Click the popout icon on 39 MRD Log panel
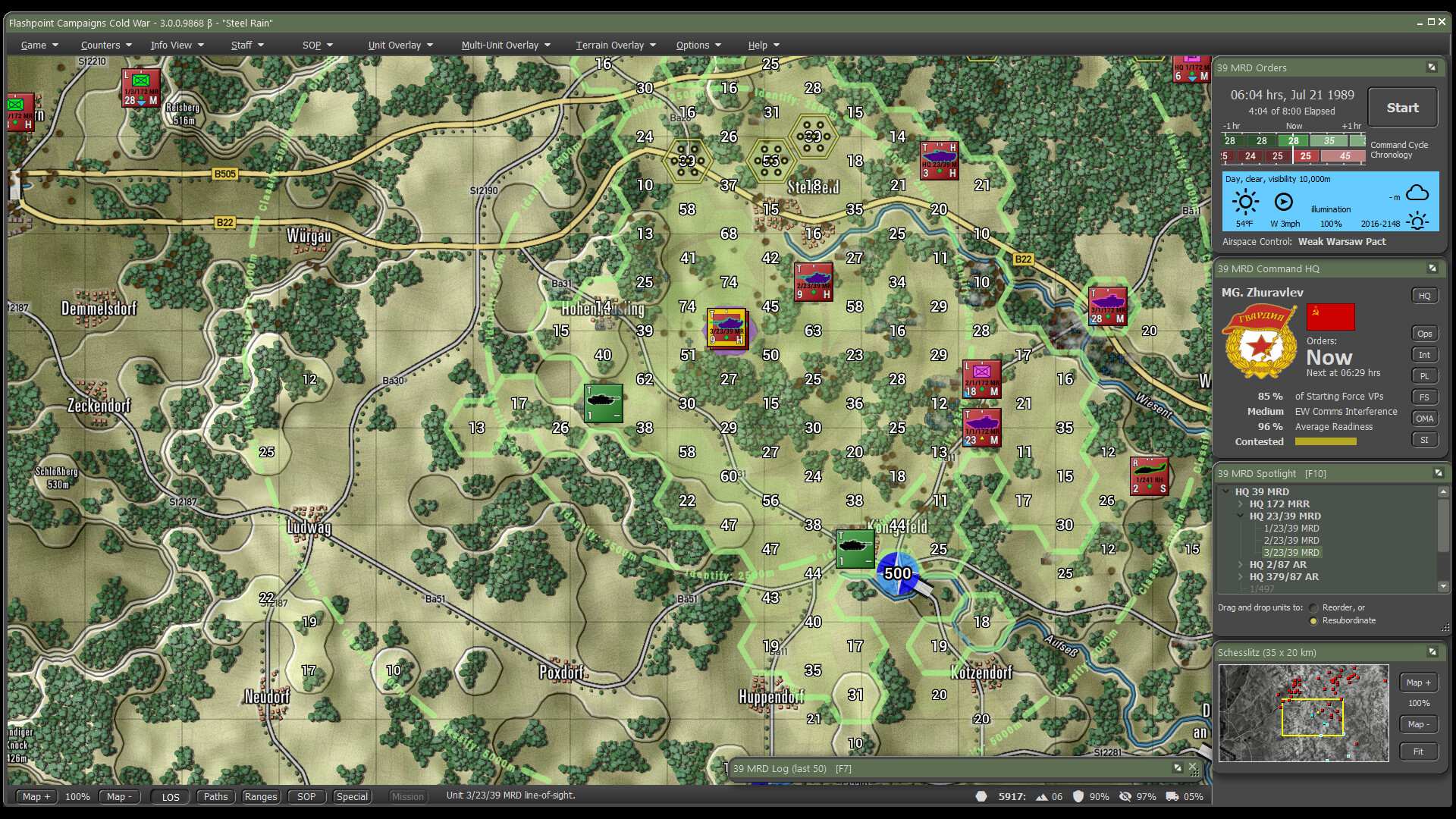This screenshot has height=819, width=1456. [x=1178, y=767]
